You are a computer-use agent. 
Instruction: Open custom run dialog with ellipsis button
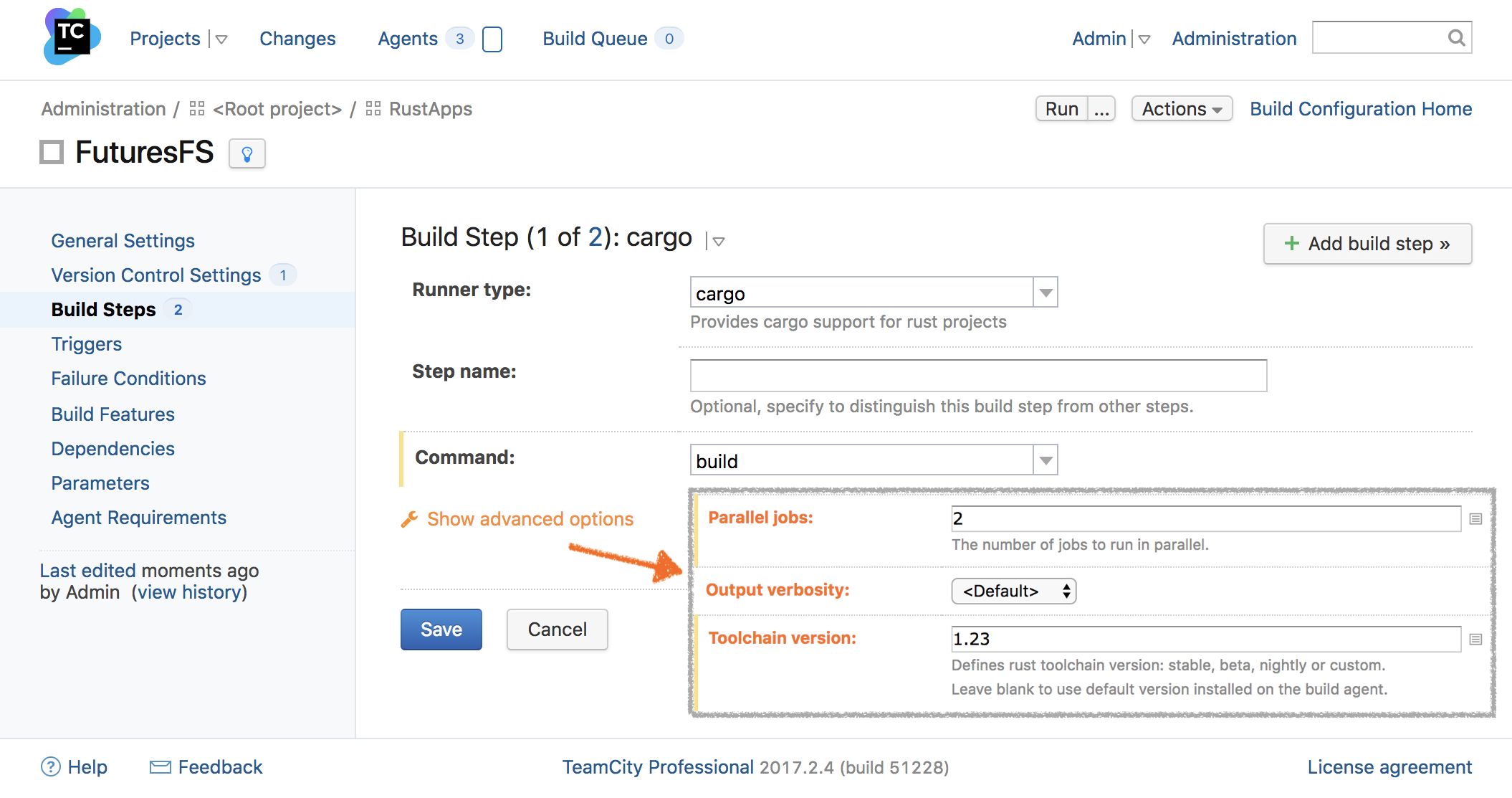(x=1101, y=109)
